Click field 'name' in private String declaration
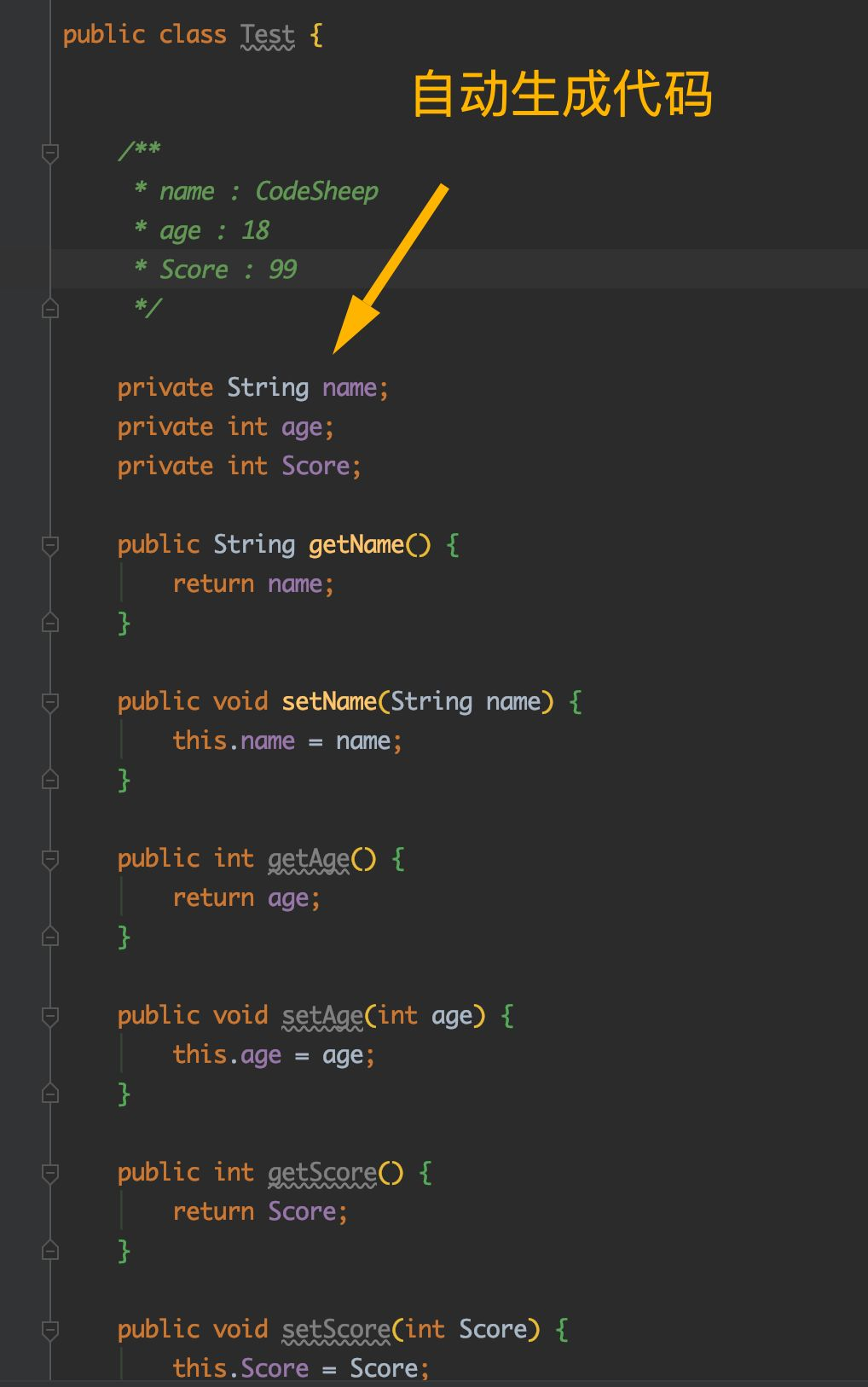The image size is (868, 1387). 350,388
